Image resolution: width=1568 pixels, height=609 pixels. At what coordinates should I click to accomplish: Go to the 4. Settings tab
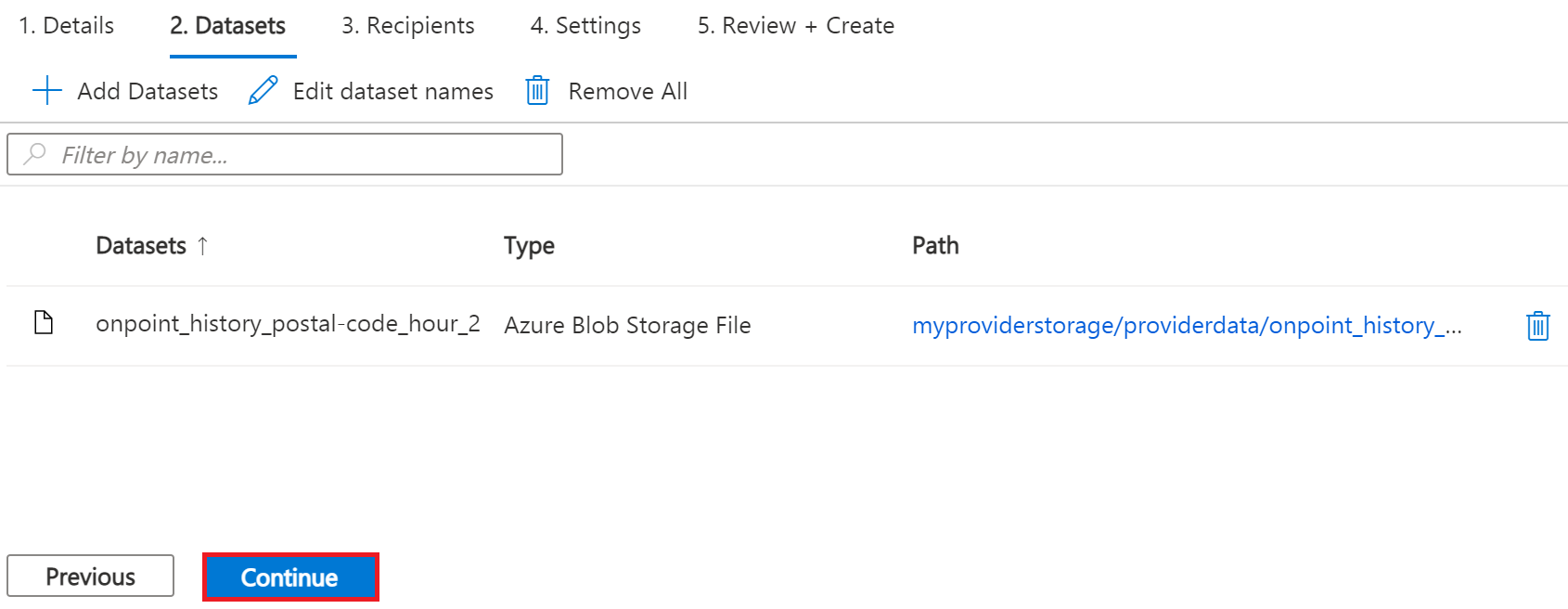point(585,26)
